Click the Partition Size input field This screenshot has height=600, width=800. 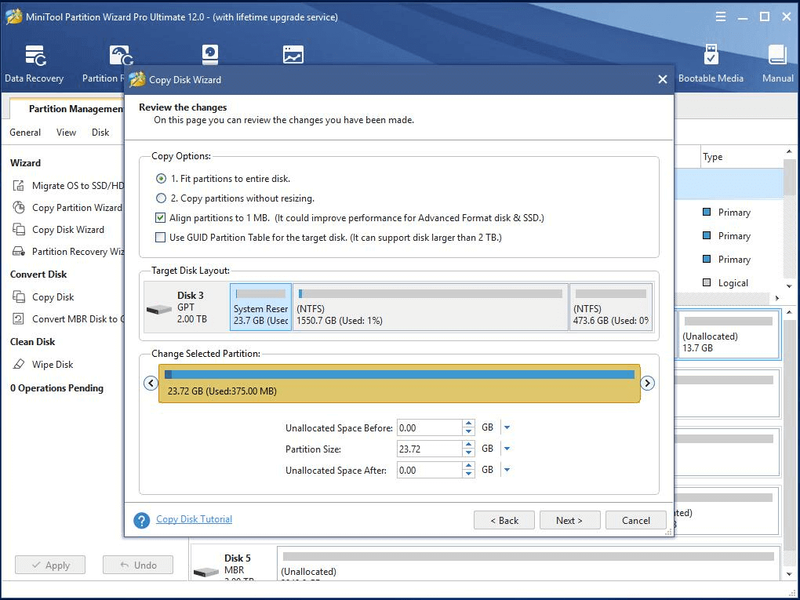click(430, 449)
